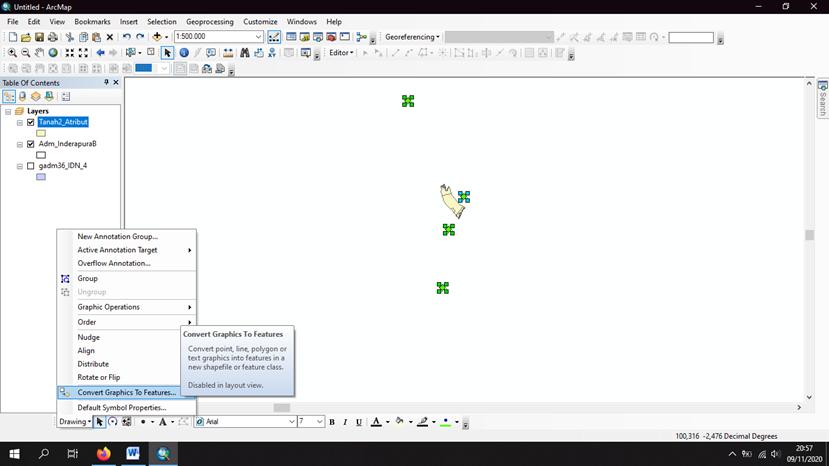Select the Rotate tool on Drawing toolbar
This screenshot has width=829, height=466.
(113, 422)
